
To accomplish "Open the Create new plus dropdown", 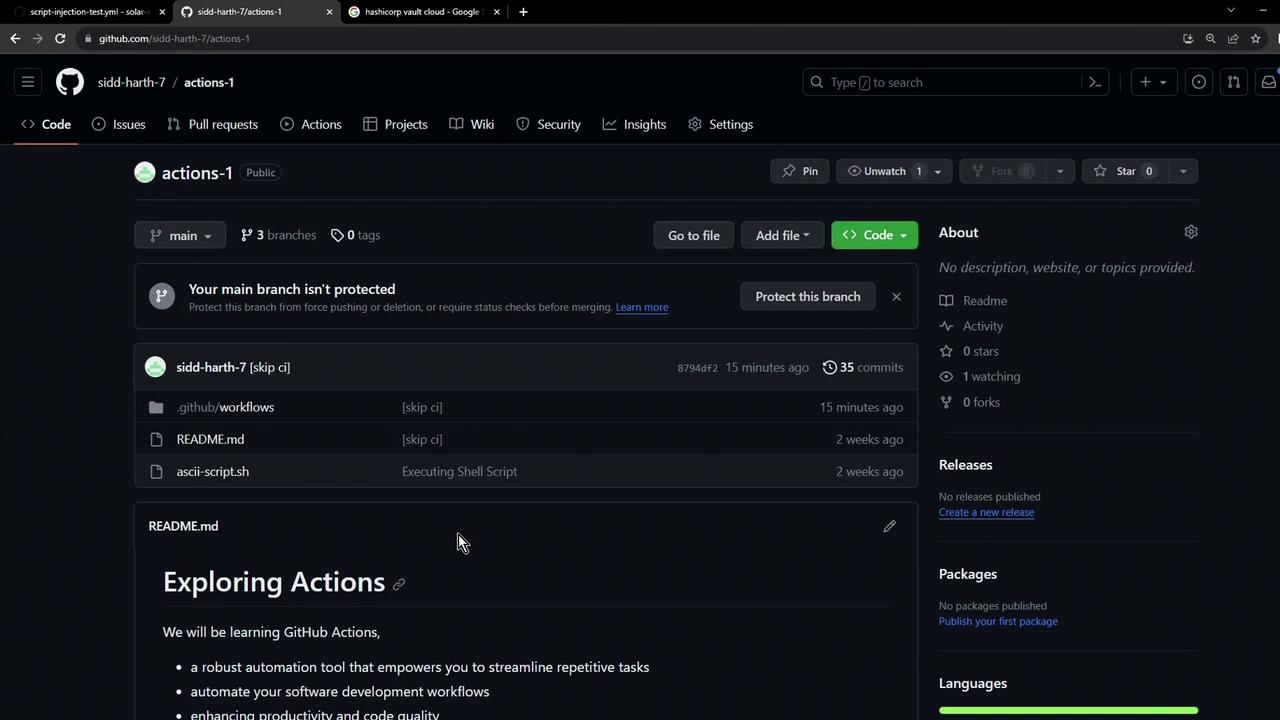I will click(1153, 82).
